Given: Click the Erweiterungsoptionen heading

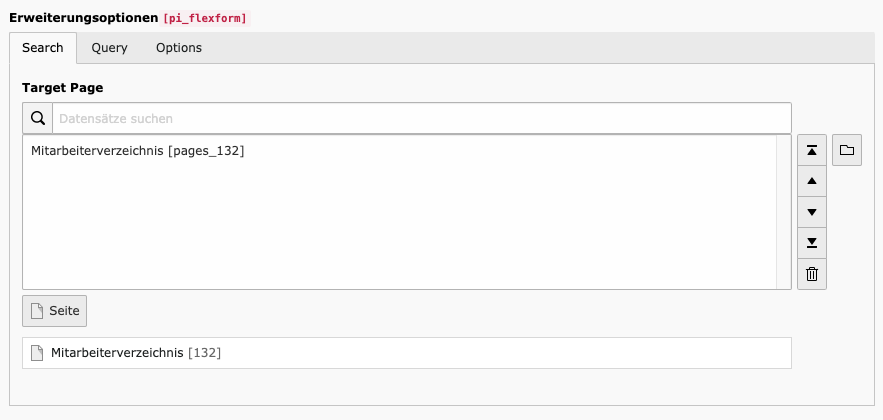Looking at the screenshot, I should [83, 17].
